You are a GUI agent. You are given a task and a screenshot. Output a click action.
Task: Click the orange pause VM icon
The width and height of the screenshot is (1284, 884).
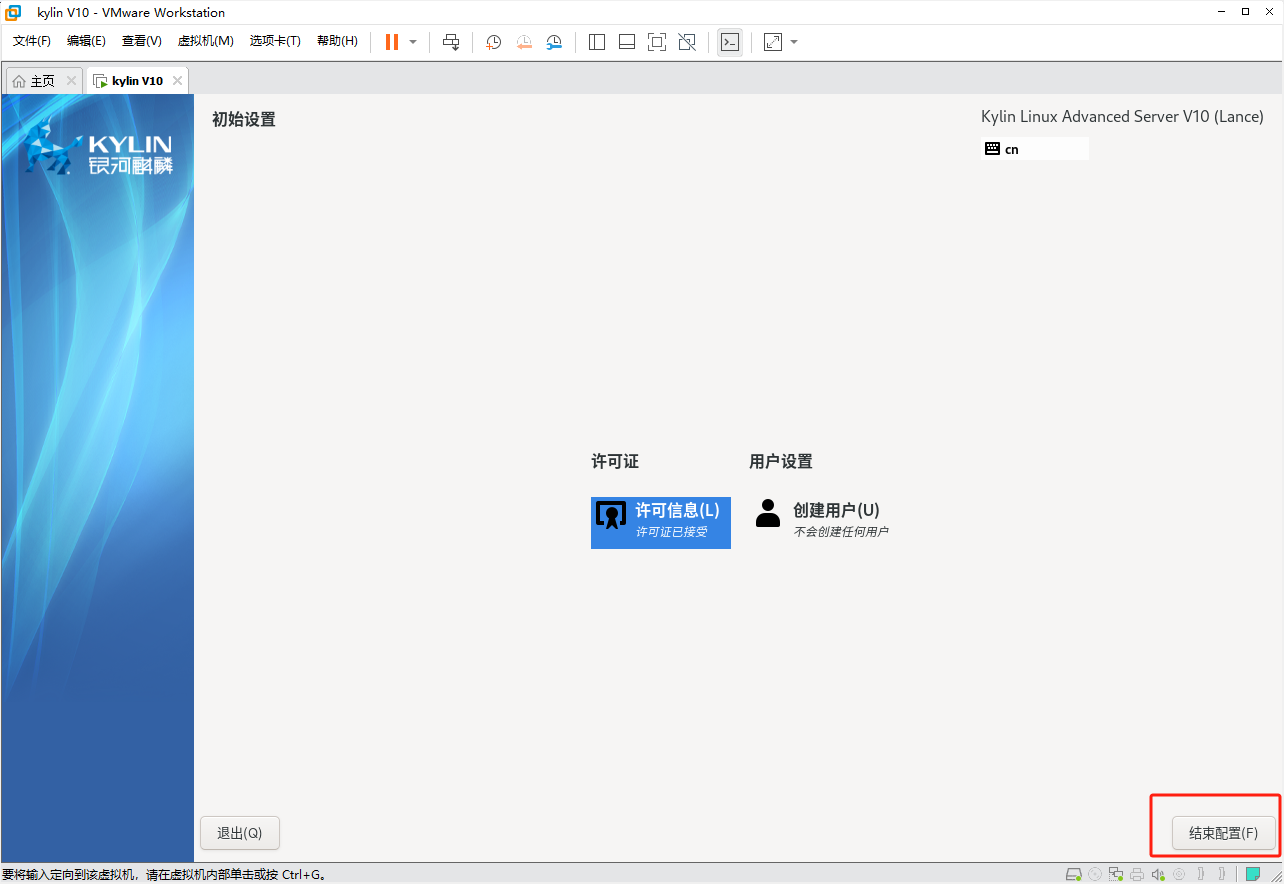(x=392, y=42)
